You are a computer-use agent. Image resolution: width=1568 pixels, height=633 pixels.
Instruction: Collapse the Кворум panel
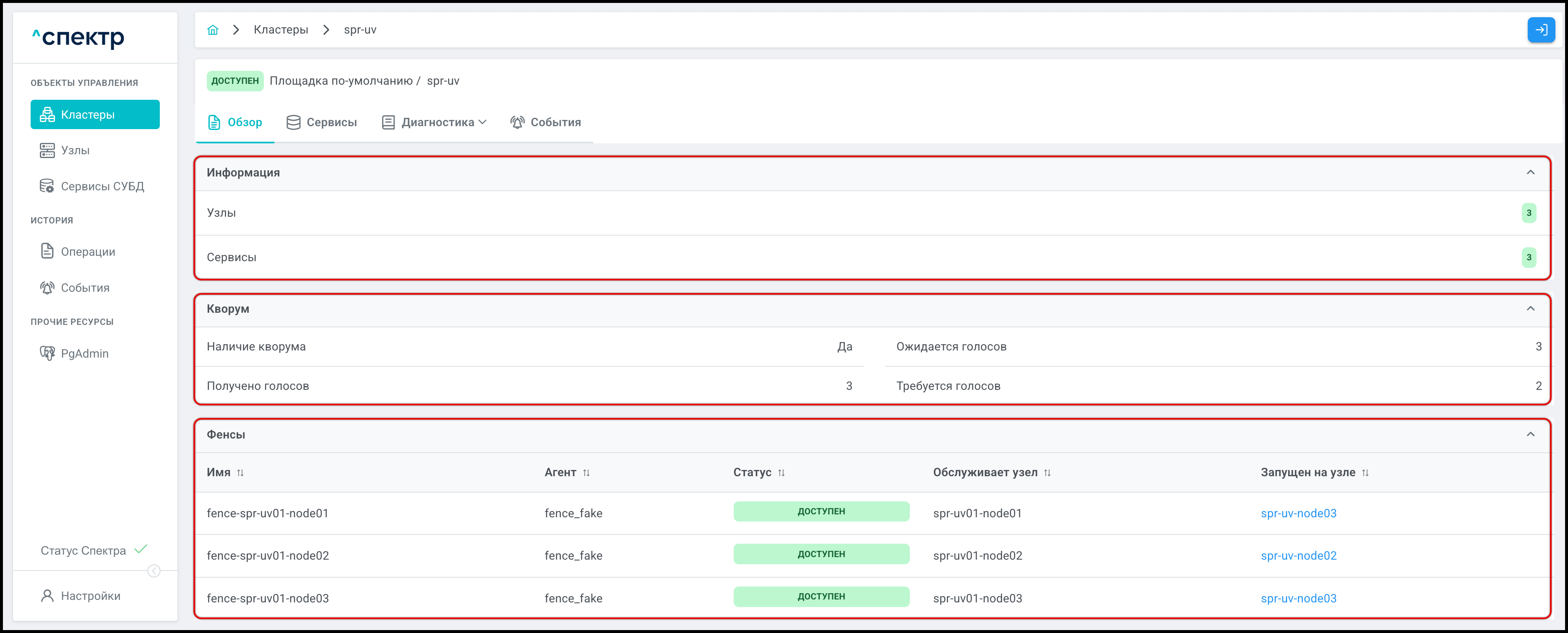click(1530, 308)
